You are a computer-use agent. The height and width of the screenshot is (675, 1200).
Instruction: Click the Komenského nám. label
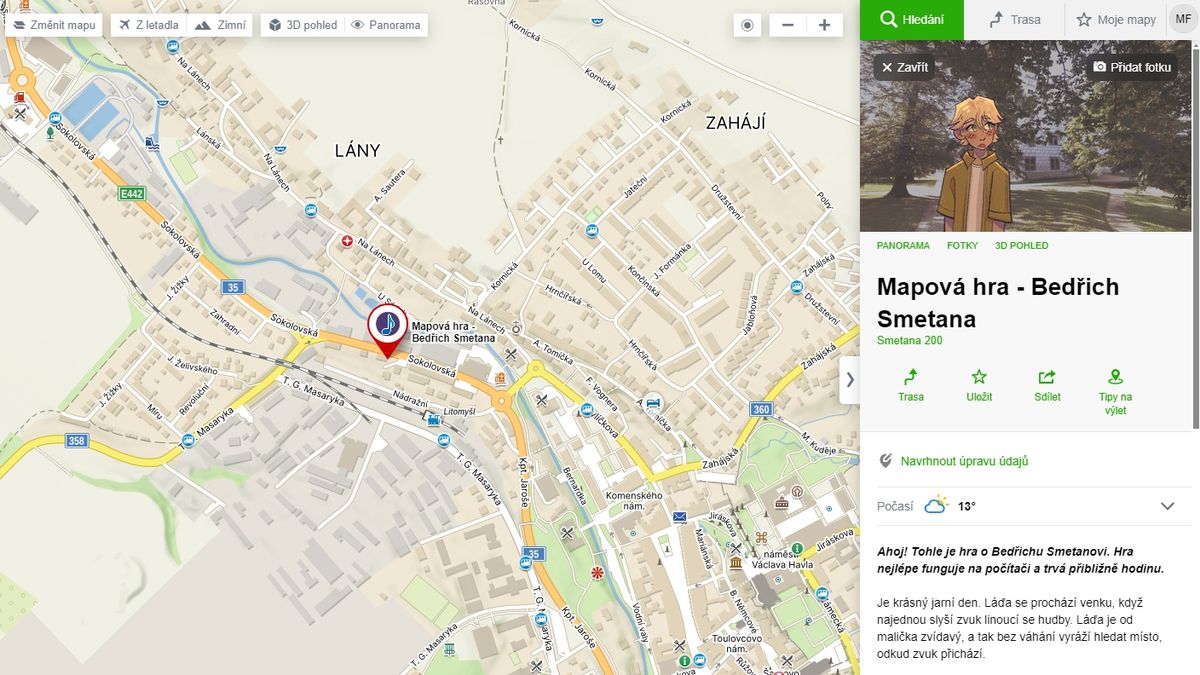coord(635,502)
